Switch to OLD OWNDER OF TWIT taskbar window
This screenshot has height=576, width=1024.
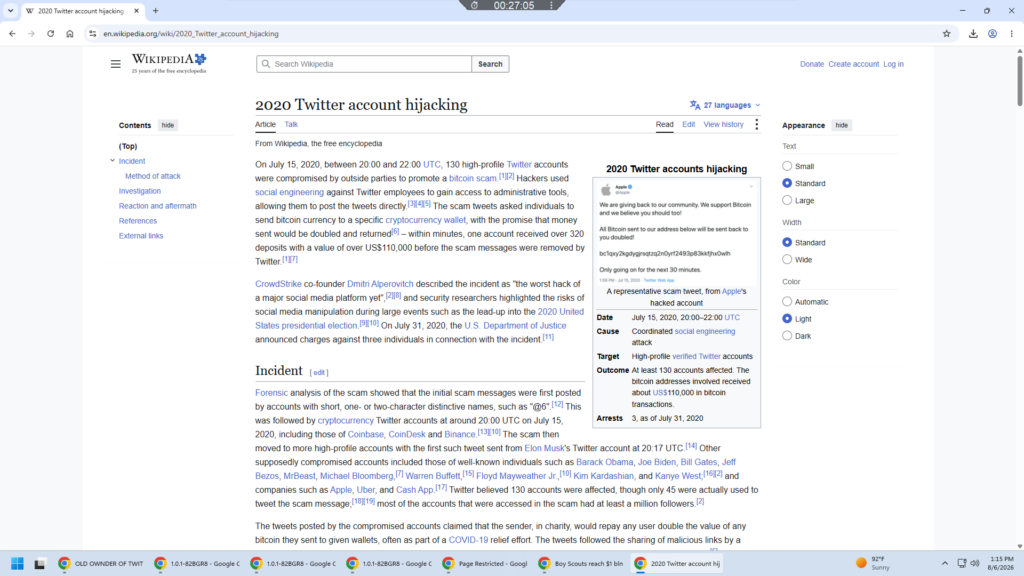point(101,564)
